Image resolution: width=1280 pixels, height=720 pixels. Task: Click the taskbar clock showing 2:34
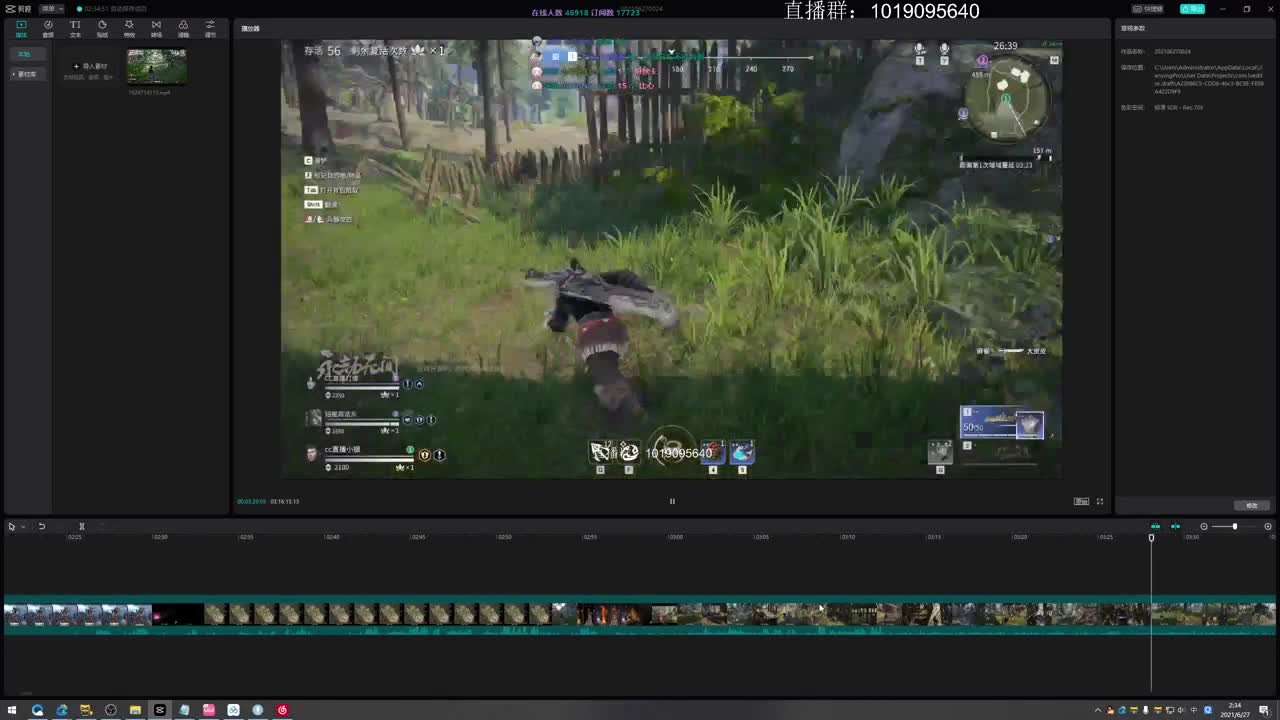[1235, 710]
